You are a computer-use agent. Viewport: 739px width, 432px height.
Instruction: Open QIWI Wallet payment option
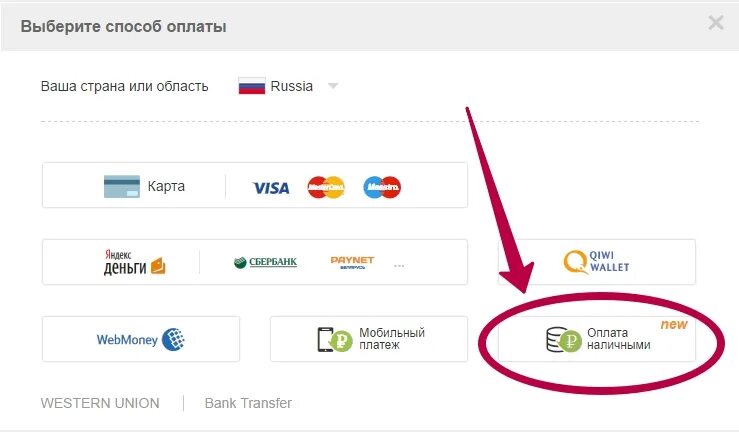click(597, 262)
